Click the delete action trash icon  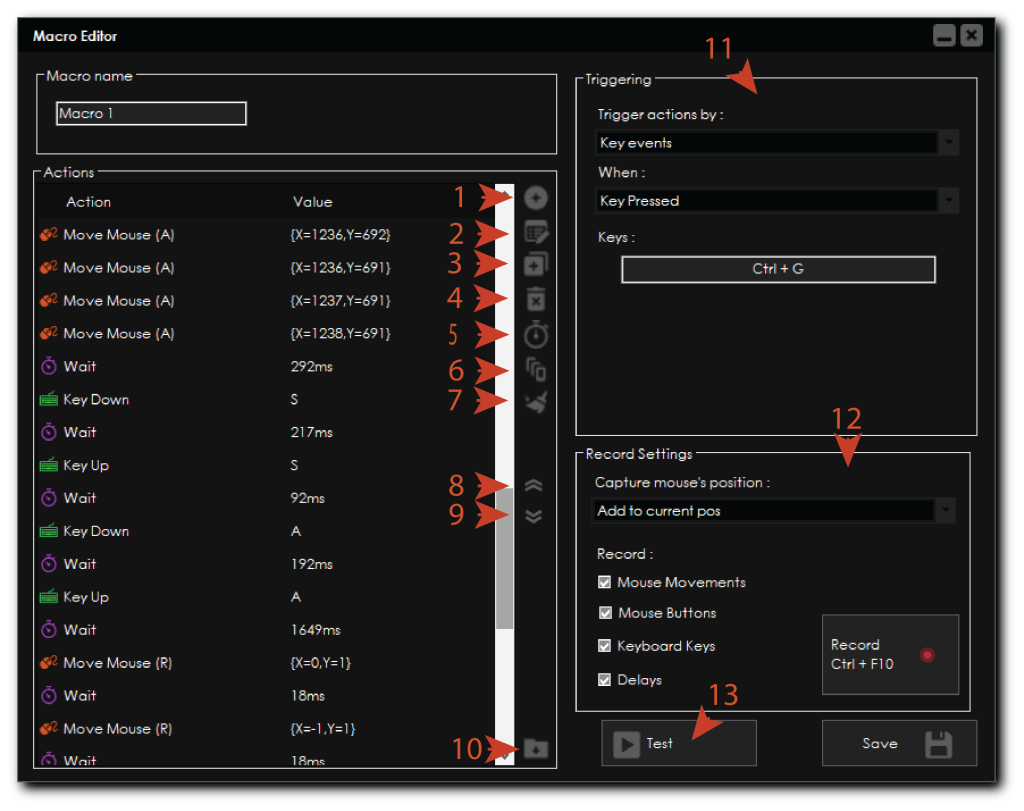click(536, 299)
